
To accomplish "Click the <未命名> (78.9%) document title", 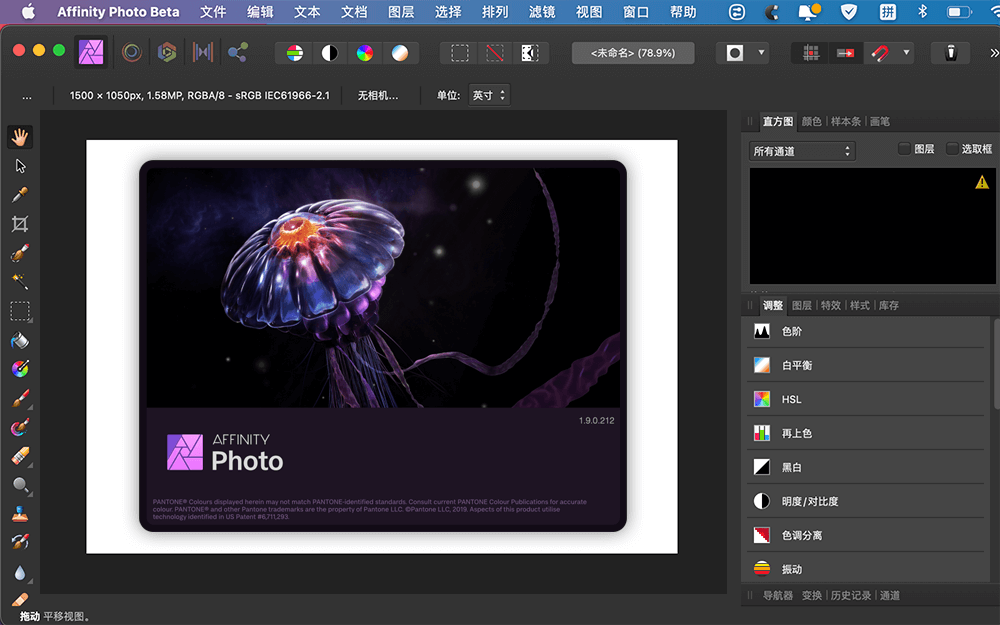I will 633,53.
